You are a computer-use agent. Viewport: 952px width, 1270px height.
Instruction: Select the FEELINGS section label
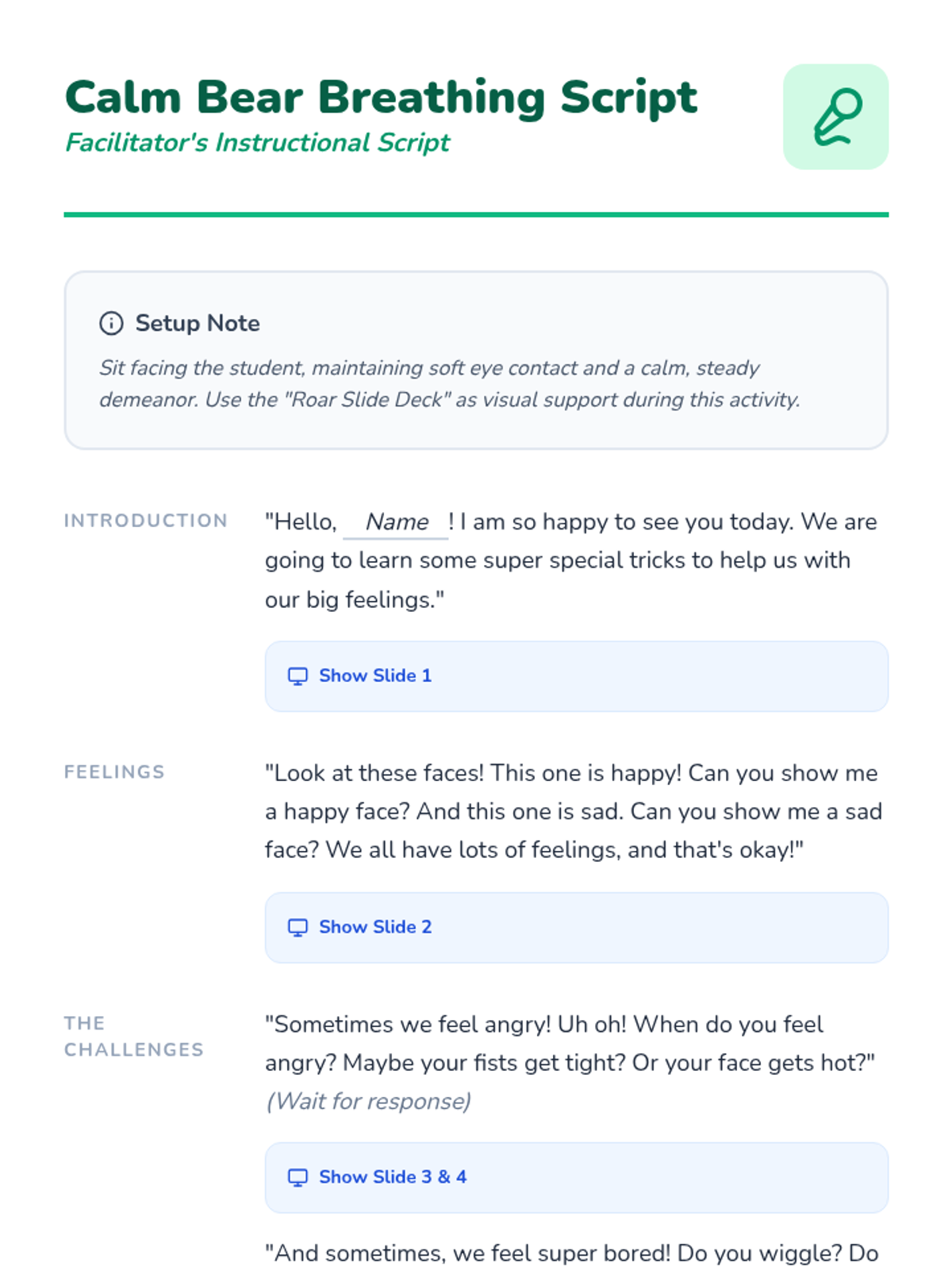[114, 772]
